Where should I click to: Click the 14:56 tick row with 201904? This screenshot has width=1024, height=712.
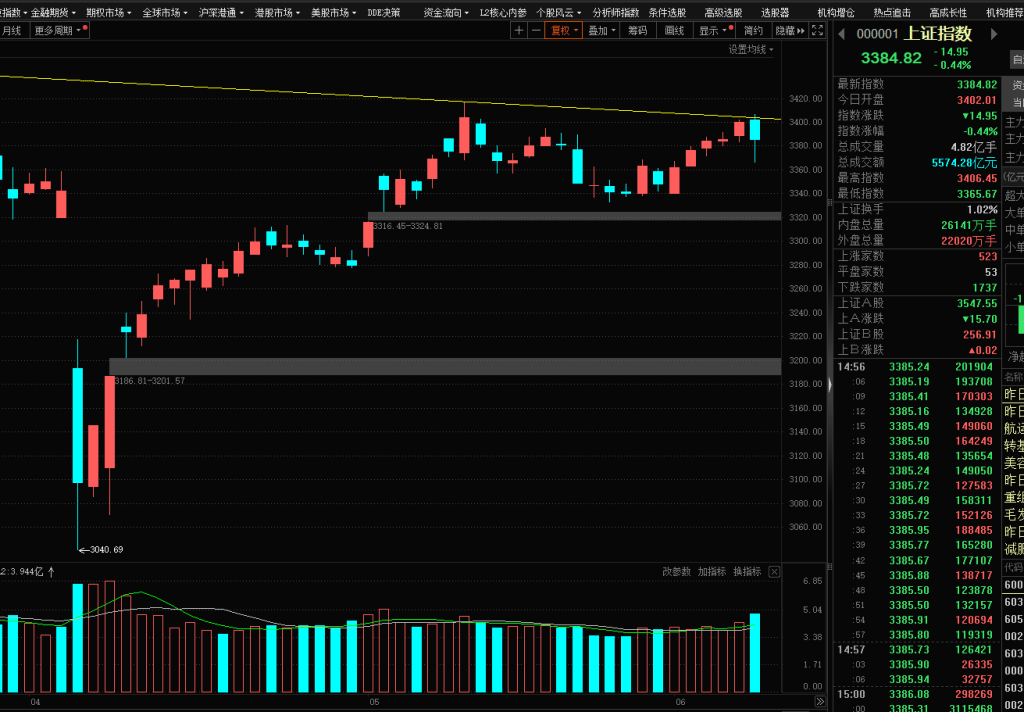[x=916, y=366]
